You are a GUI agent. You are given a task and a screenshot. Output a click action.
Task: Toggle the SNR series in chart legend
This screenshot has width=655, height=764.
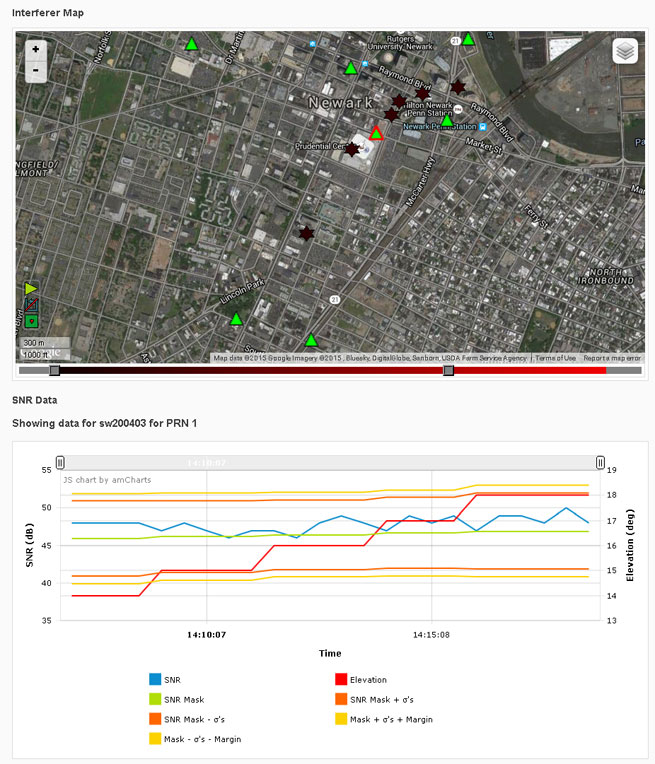pos(155,679)
